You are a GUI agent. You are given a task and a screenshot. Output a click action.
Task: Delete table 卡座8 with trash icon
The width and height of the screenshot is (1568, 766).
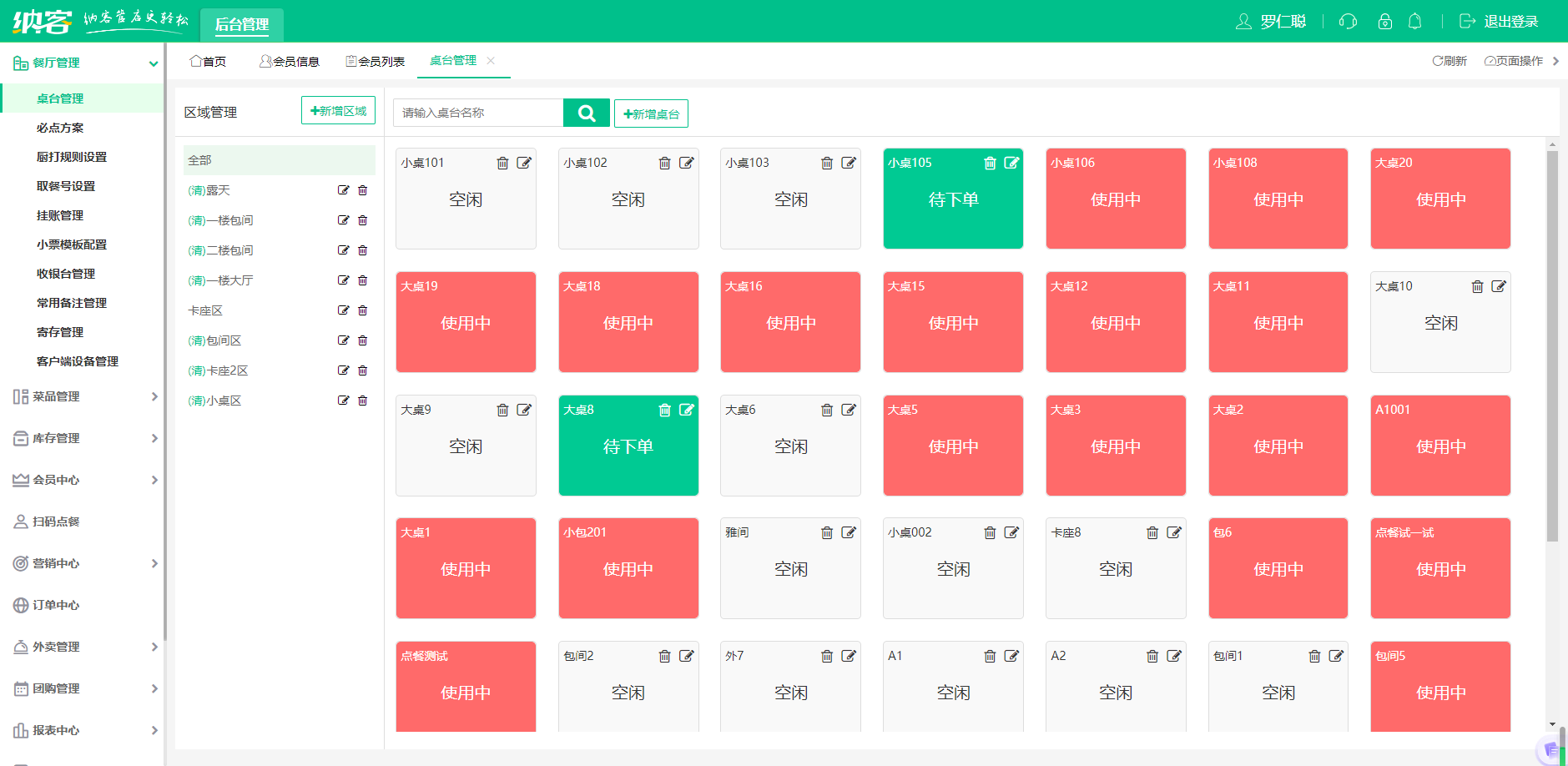click(x=1152, y=532)
